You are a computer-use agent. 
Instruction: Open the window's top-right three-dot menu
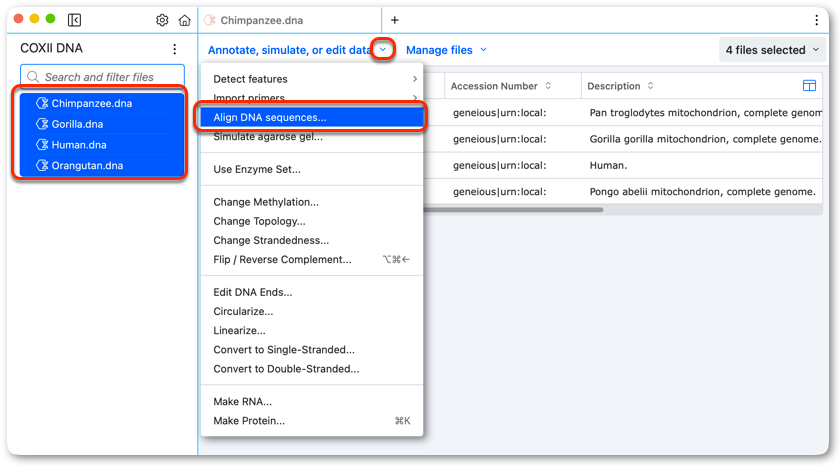(816, 20)
